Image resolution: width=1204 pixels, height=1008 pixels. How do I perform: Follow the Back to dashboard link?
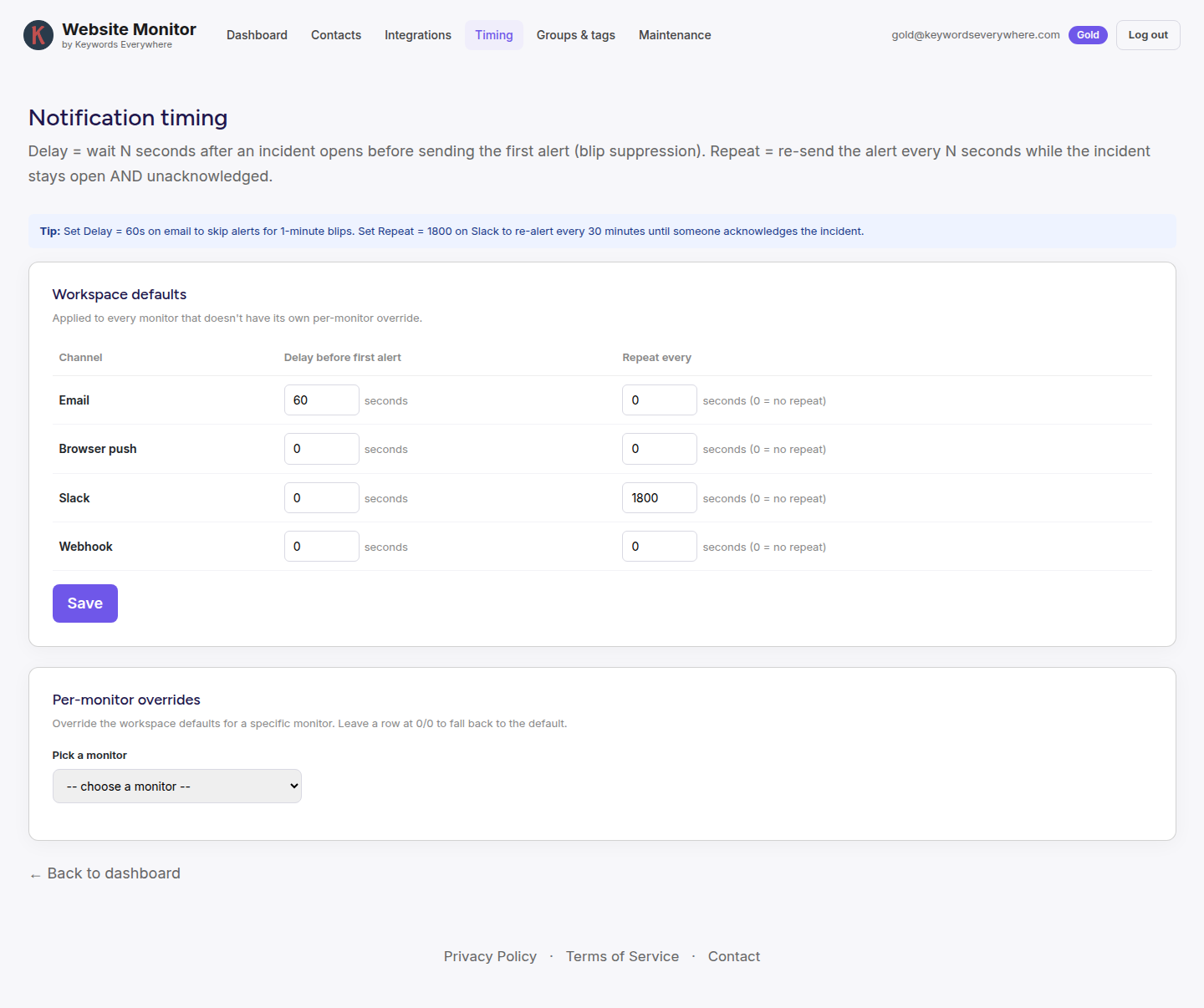[x=105, y=873]
